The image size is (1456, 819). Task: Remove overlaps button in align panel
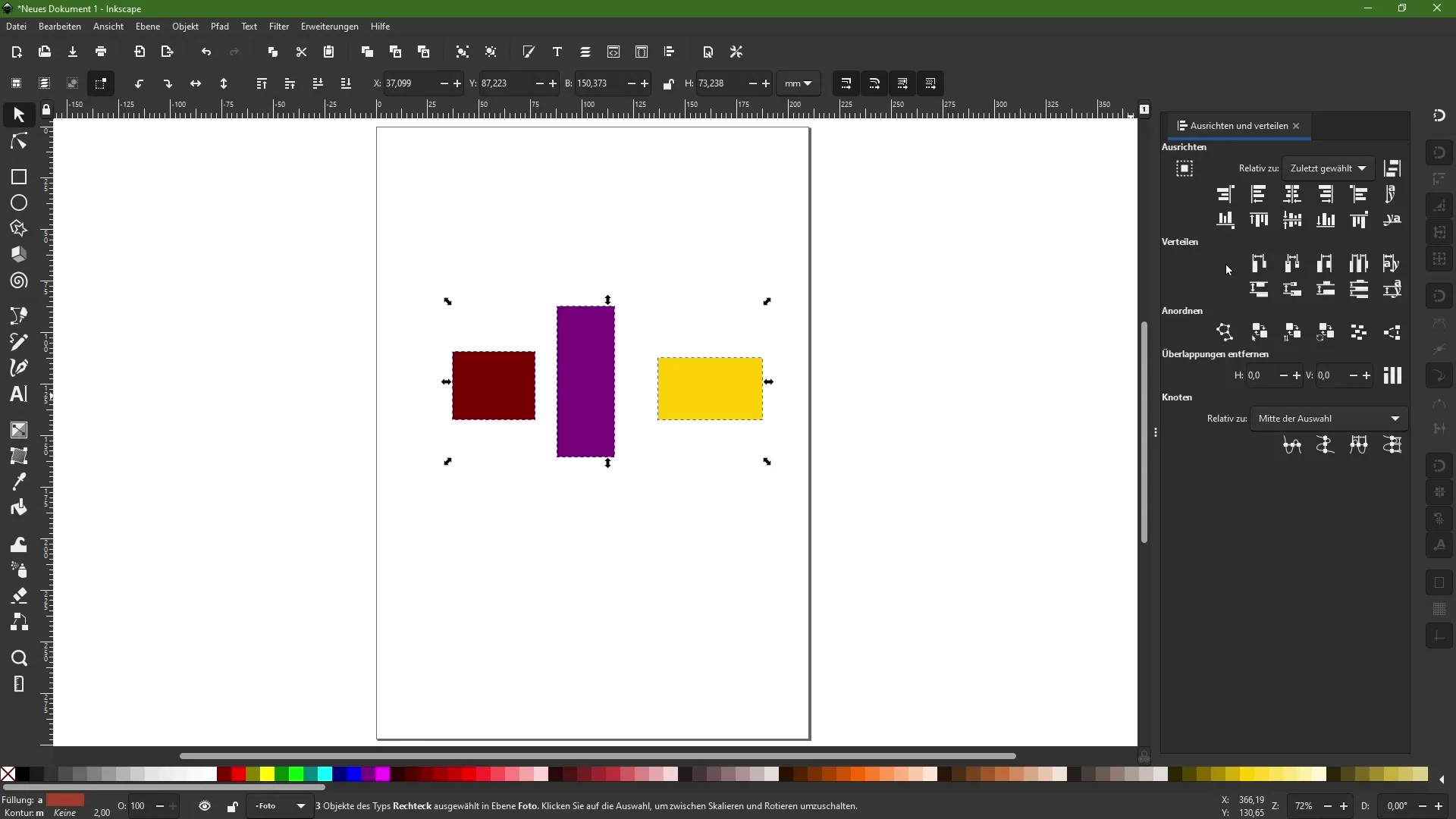click(x=1392, y=375)
